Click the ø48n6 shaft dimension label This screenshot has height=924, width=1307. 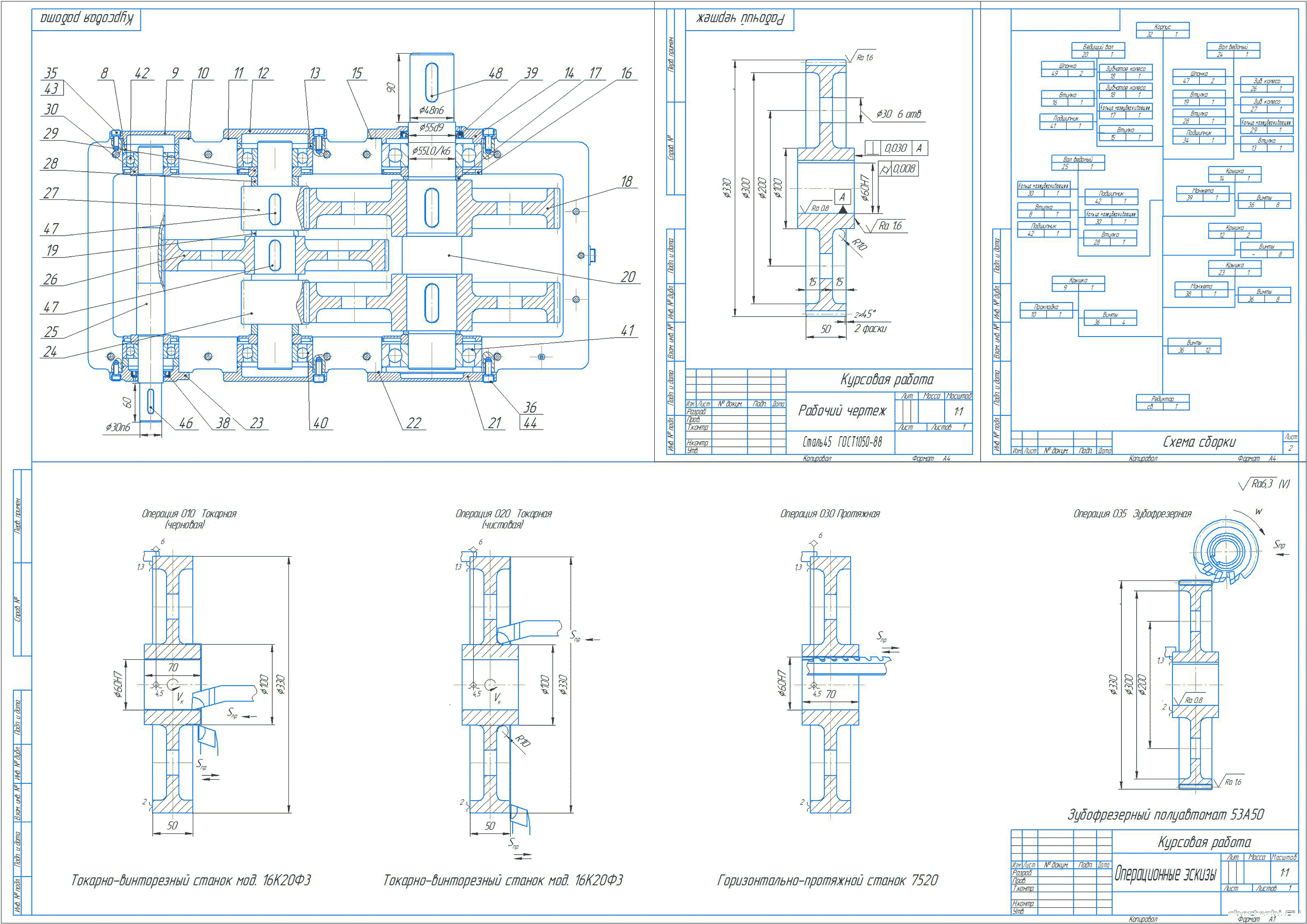click(x=432, y=110)
